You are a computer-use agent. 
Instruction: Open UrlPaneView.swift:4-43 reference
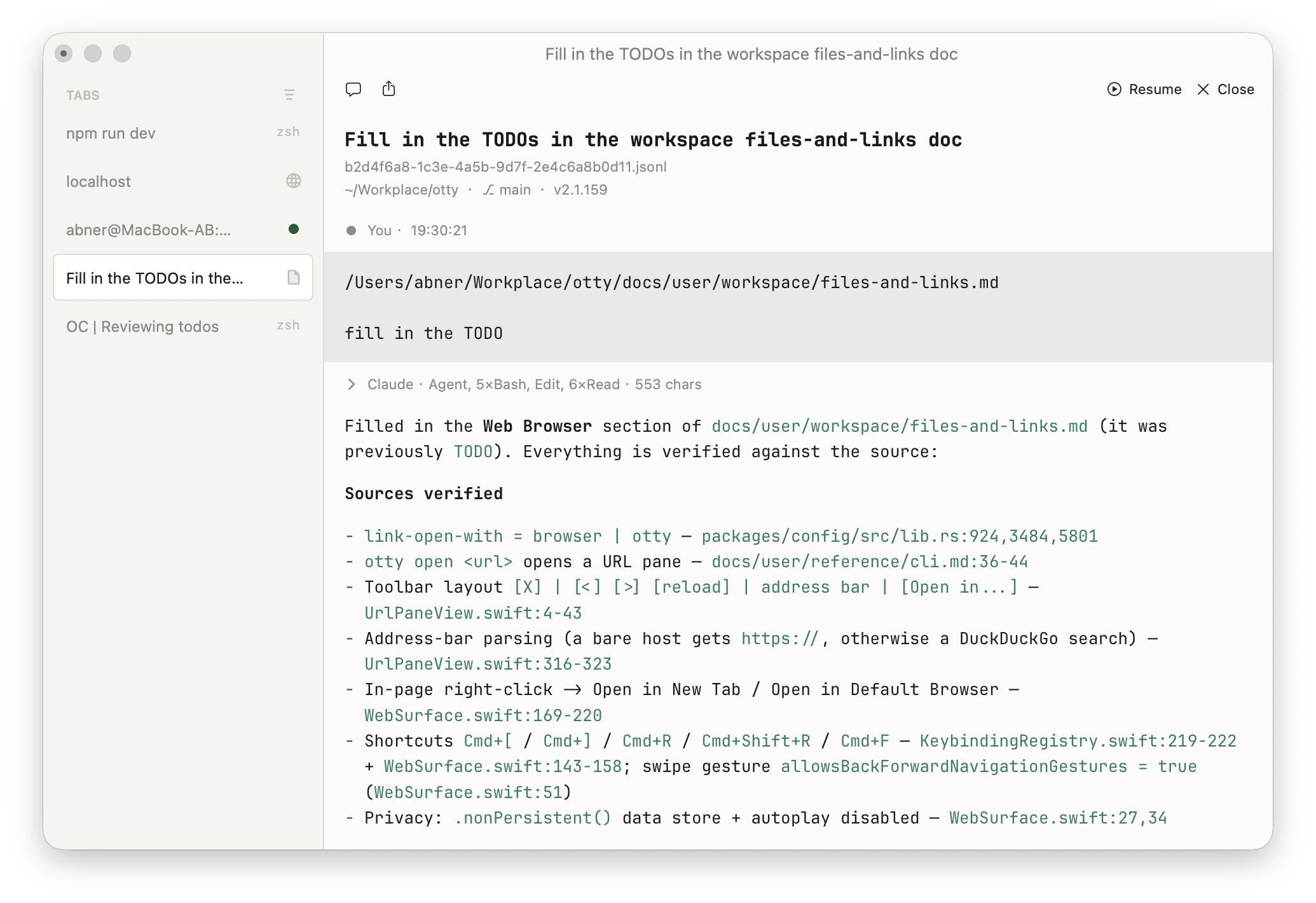pyautogui.click(x=473, y=613)
